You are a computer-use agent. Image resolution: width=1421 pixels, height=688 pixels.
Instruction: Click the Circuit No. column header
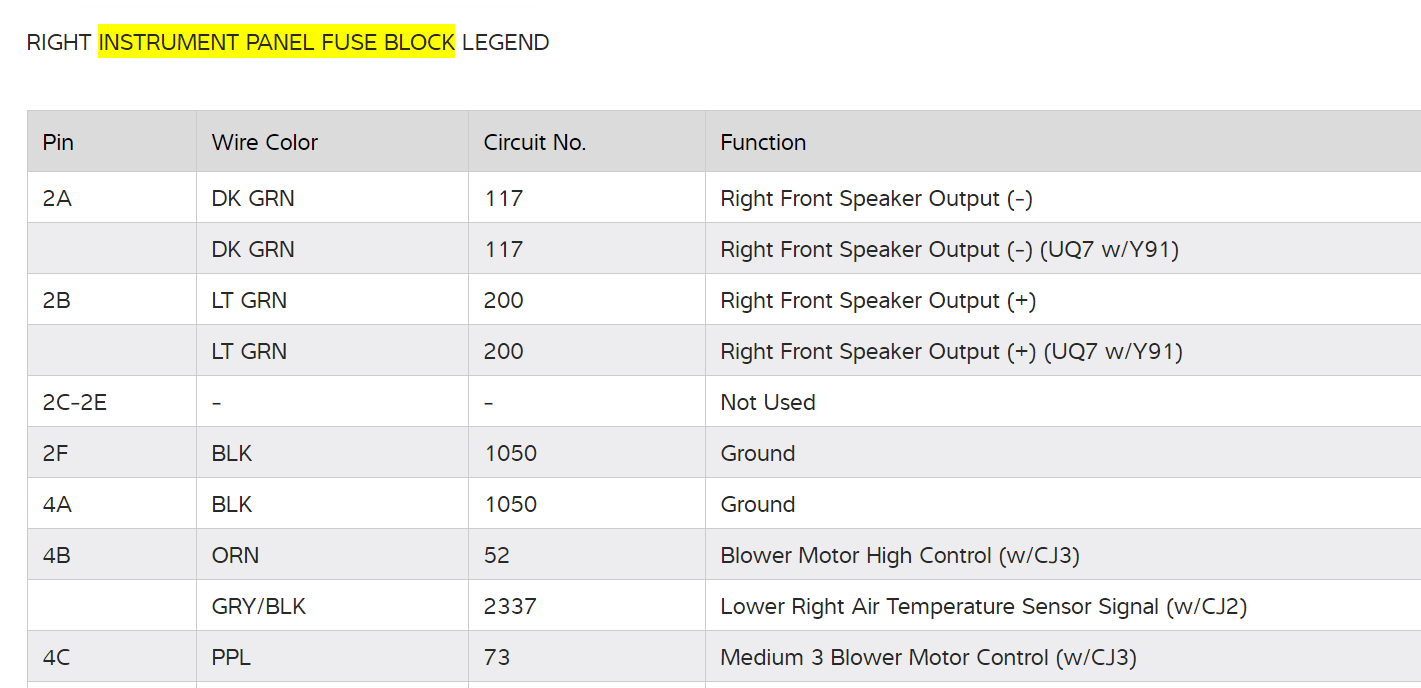pos(534,142)
